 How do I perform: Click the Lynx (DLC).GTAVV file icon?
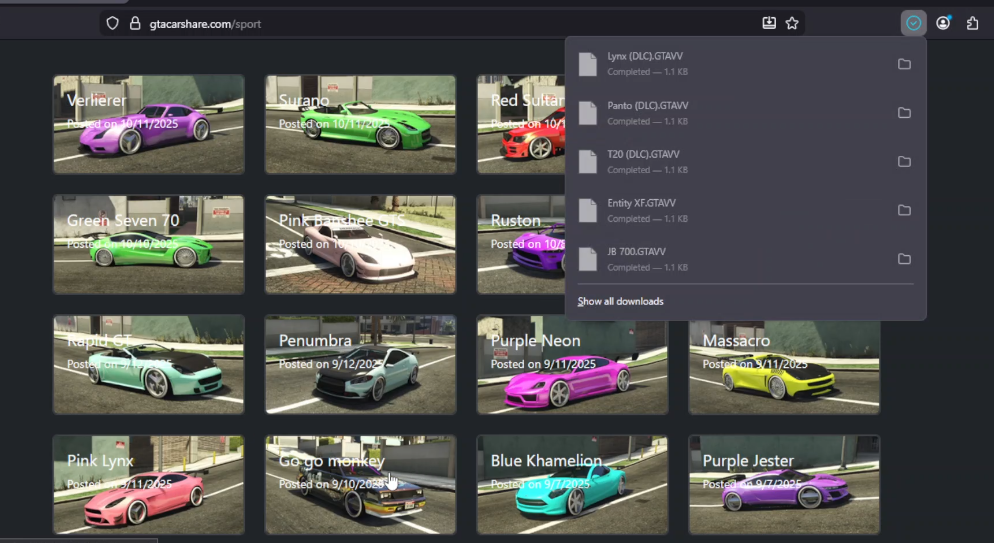tap(588, 64)
